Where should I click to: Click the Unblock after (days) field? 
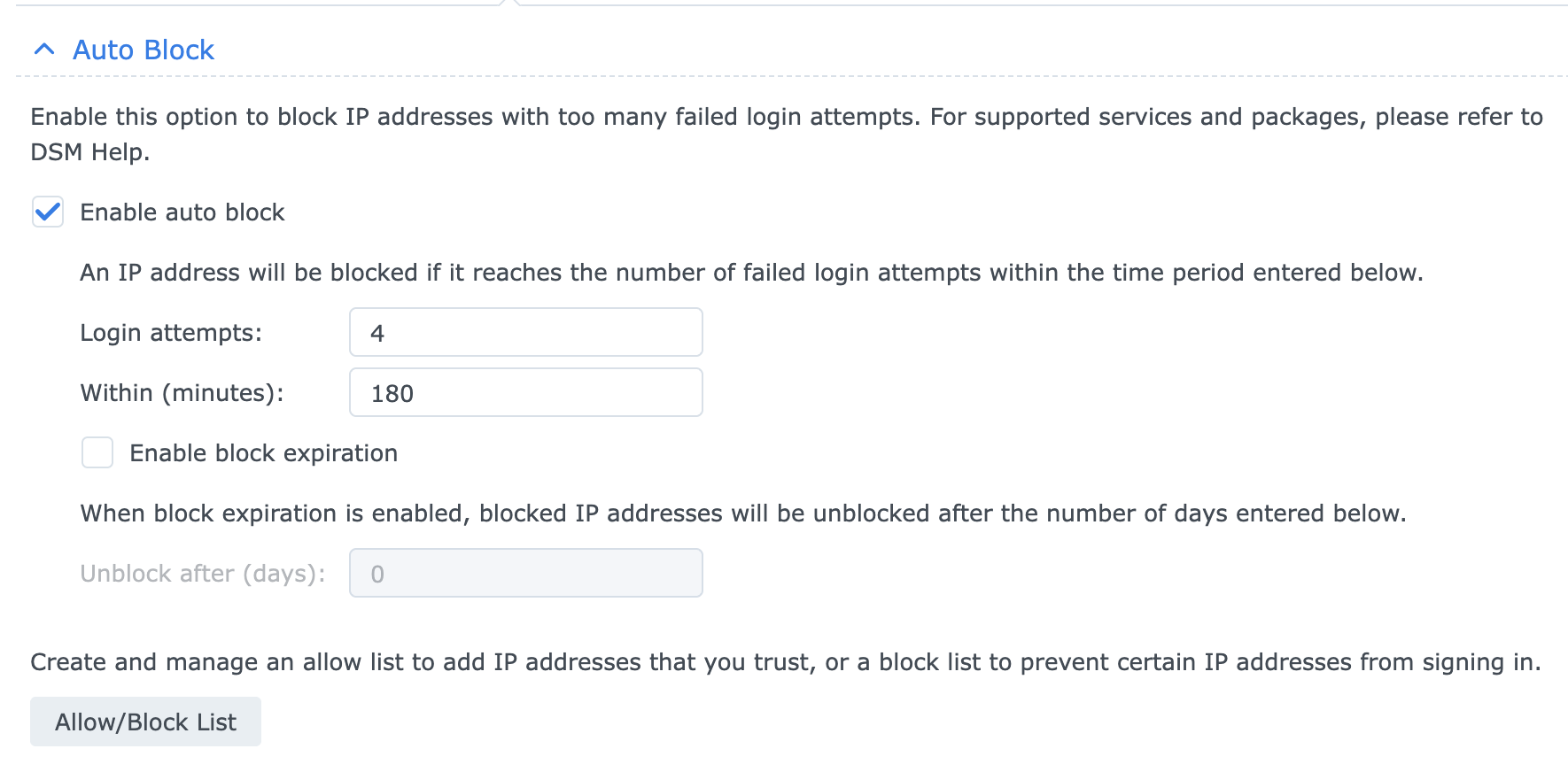[x=526, y=573]
